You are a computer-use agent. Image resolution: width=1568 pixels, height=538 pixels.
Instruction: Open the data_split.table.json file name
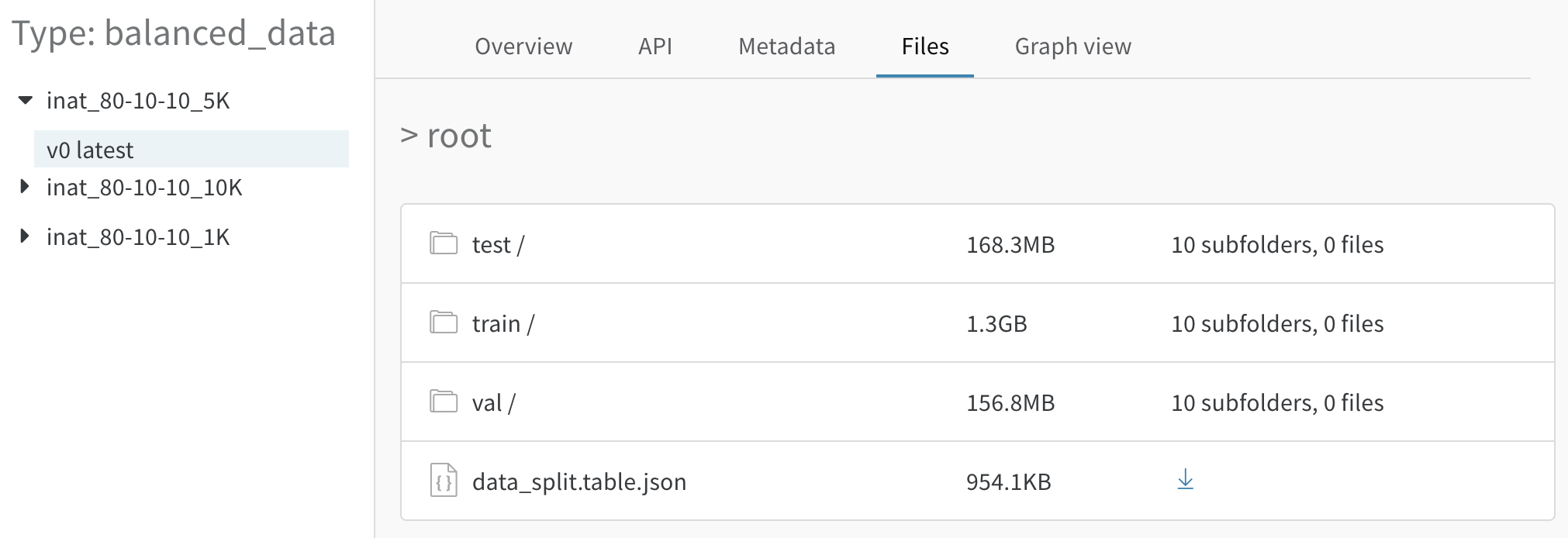579,482
